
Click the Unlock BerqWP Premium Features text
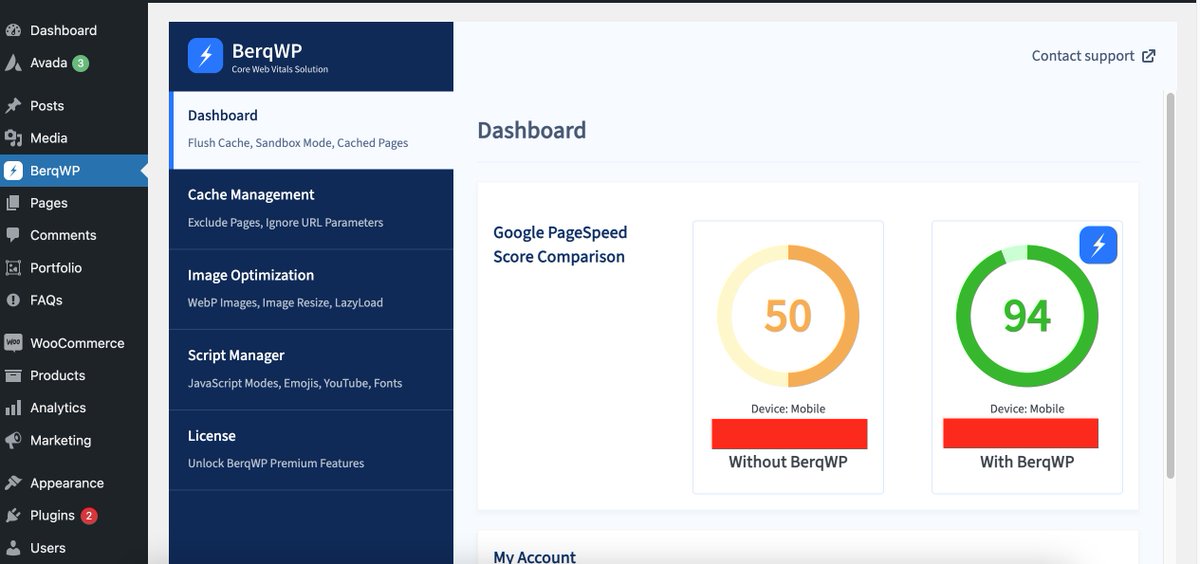(x=276, y=464)
